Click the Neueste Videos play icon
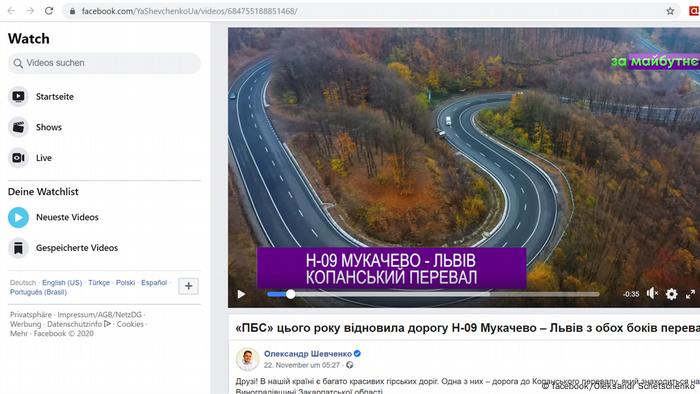Viewport: 700px width, 394px height. coord(18,218)
